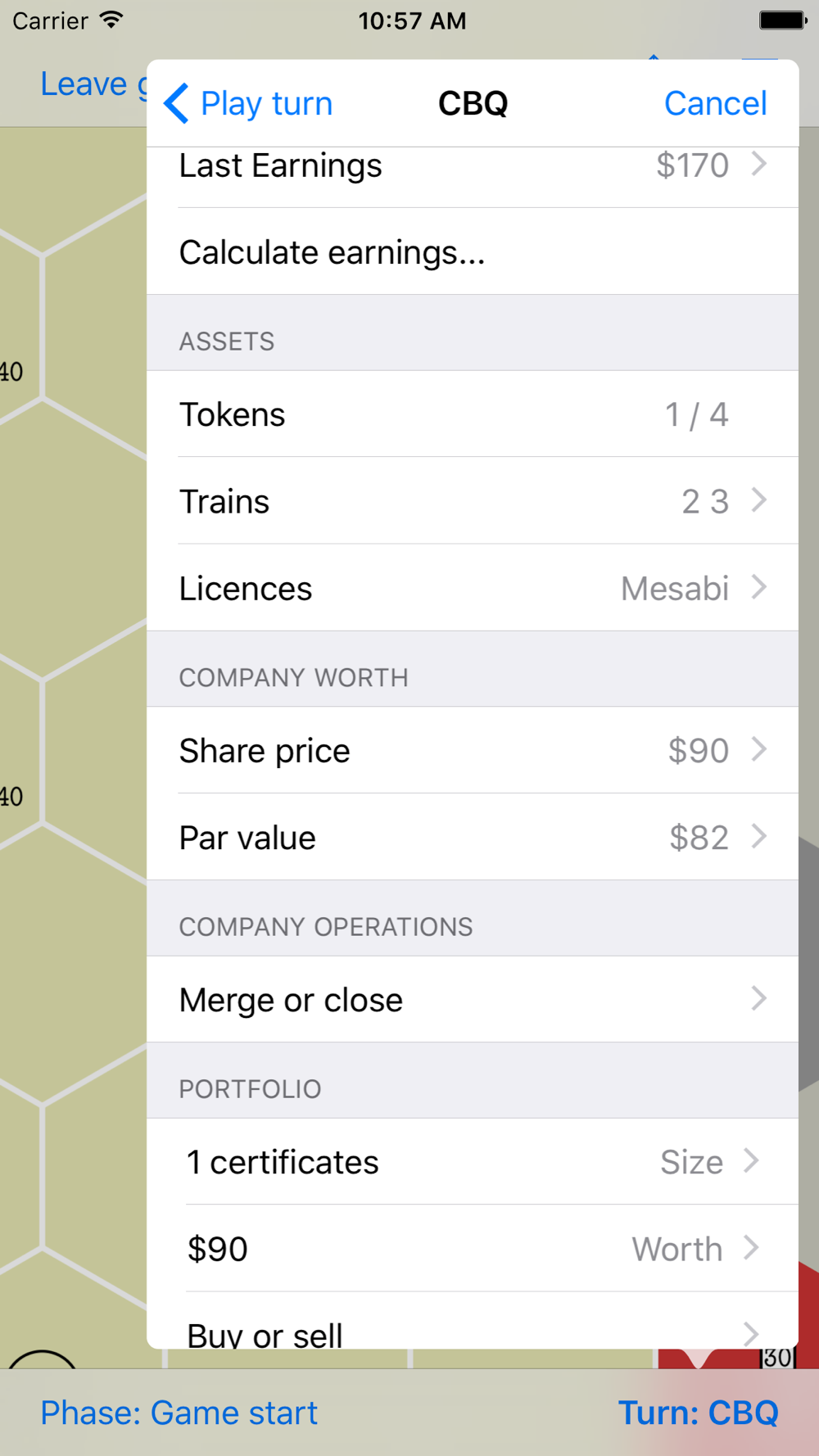Viewport: 819px width, 1456px height.
Task: Tap the certificates Size chevron
Action: pos(751,1160)
